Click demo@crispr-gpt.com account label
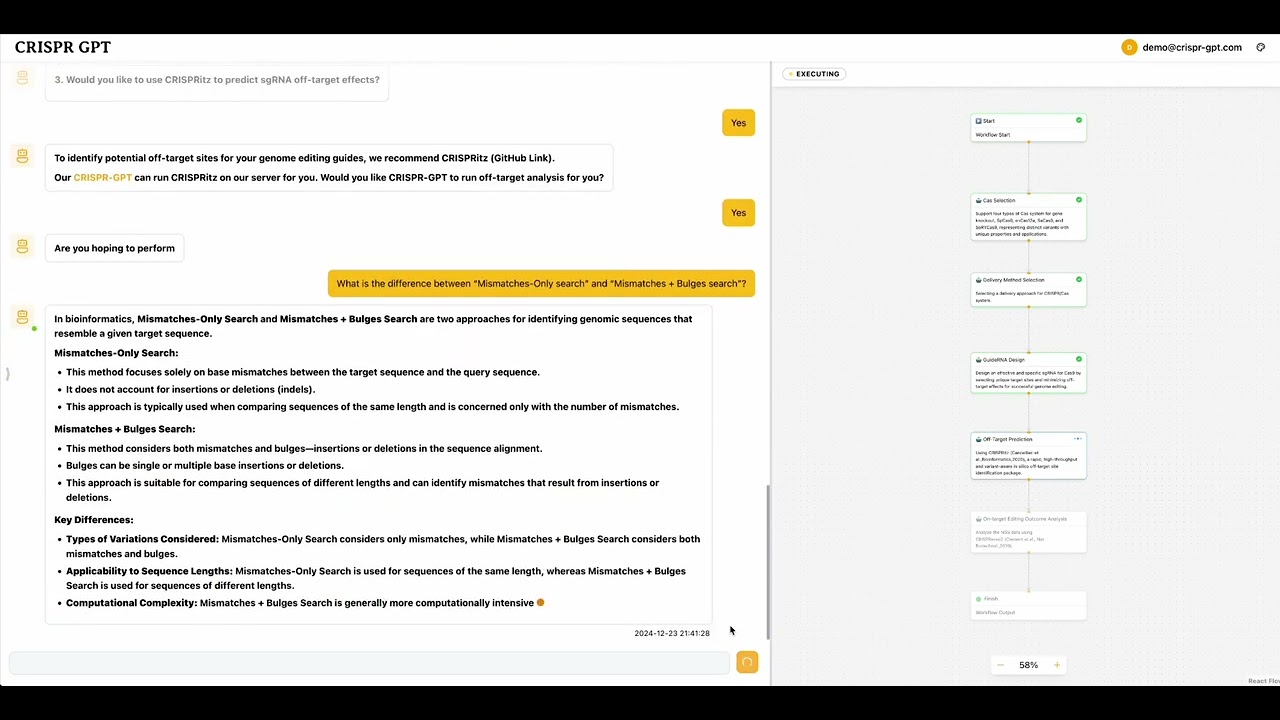The image size is (1280, 720). (1192, 47)
